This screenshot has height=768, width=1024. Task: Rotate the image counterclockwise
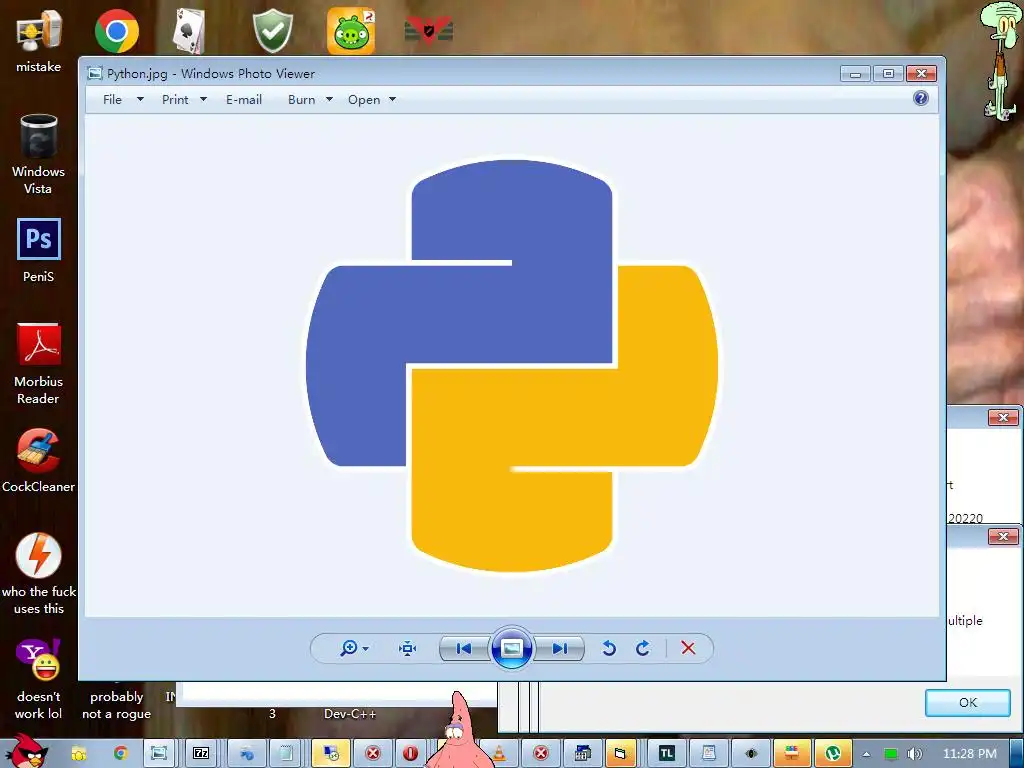click(x=609, y=648)
